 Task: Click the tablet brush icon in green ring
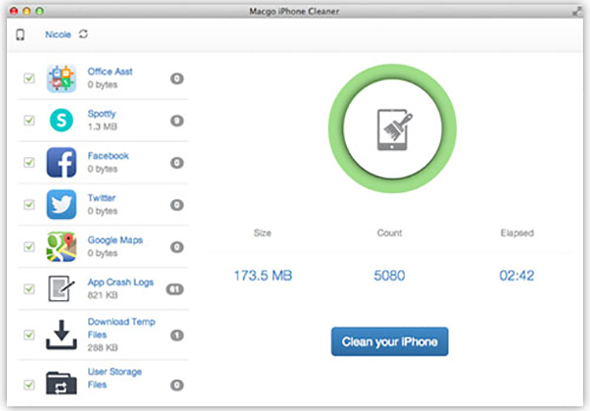coord(395,130)
